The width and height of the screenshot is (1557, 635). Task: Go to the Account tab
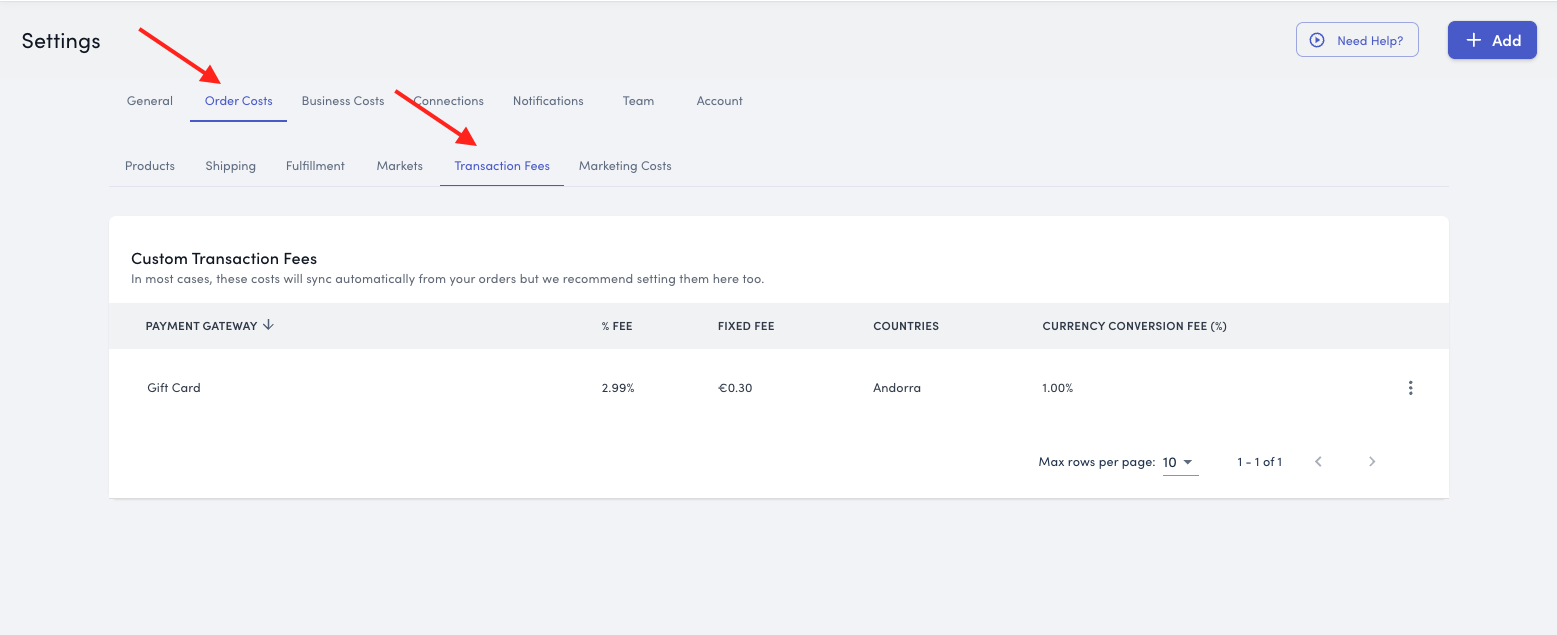coord(719,101)
